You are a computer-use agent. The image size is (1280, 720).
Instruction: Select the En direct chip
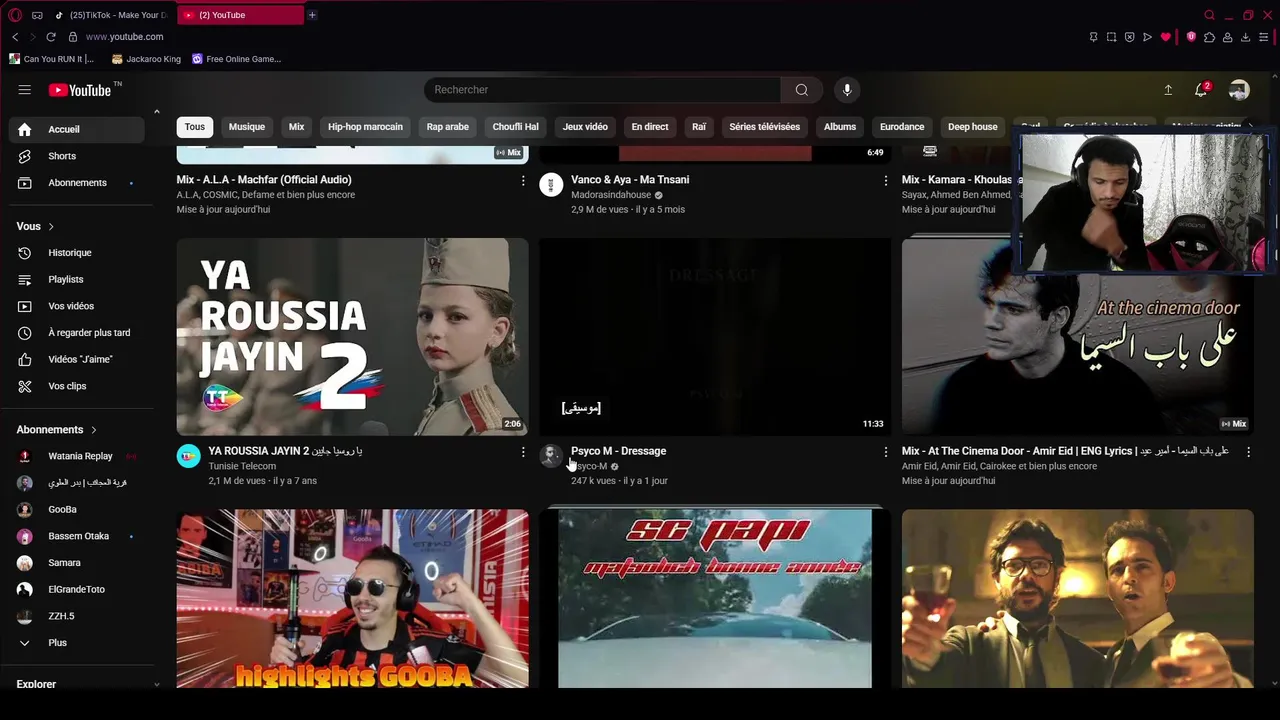click(x=650, y=127)
